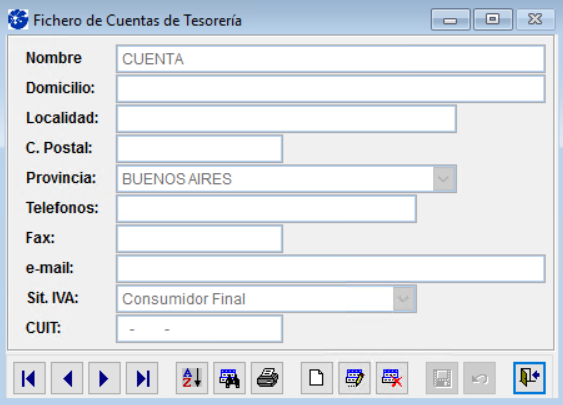563x405 pixels.
Task: Go to the previous record
Action: pyautogui.click(x=67, y=378)
